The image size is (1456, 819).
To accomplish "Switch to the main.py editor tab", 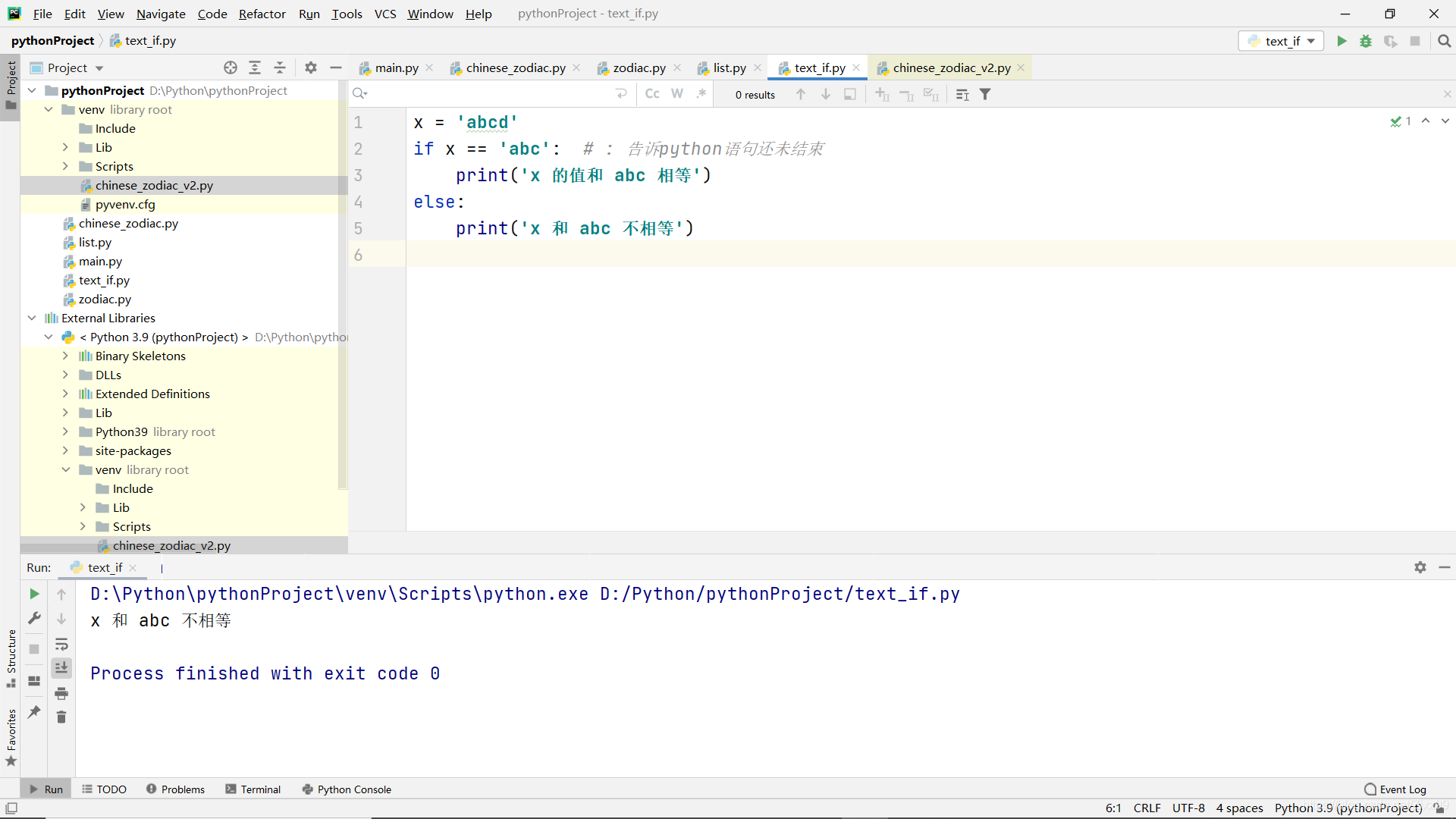I will [396, 67].
